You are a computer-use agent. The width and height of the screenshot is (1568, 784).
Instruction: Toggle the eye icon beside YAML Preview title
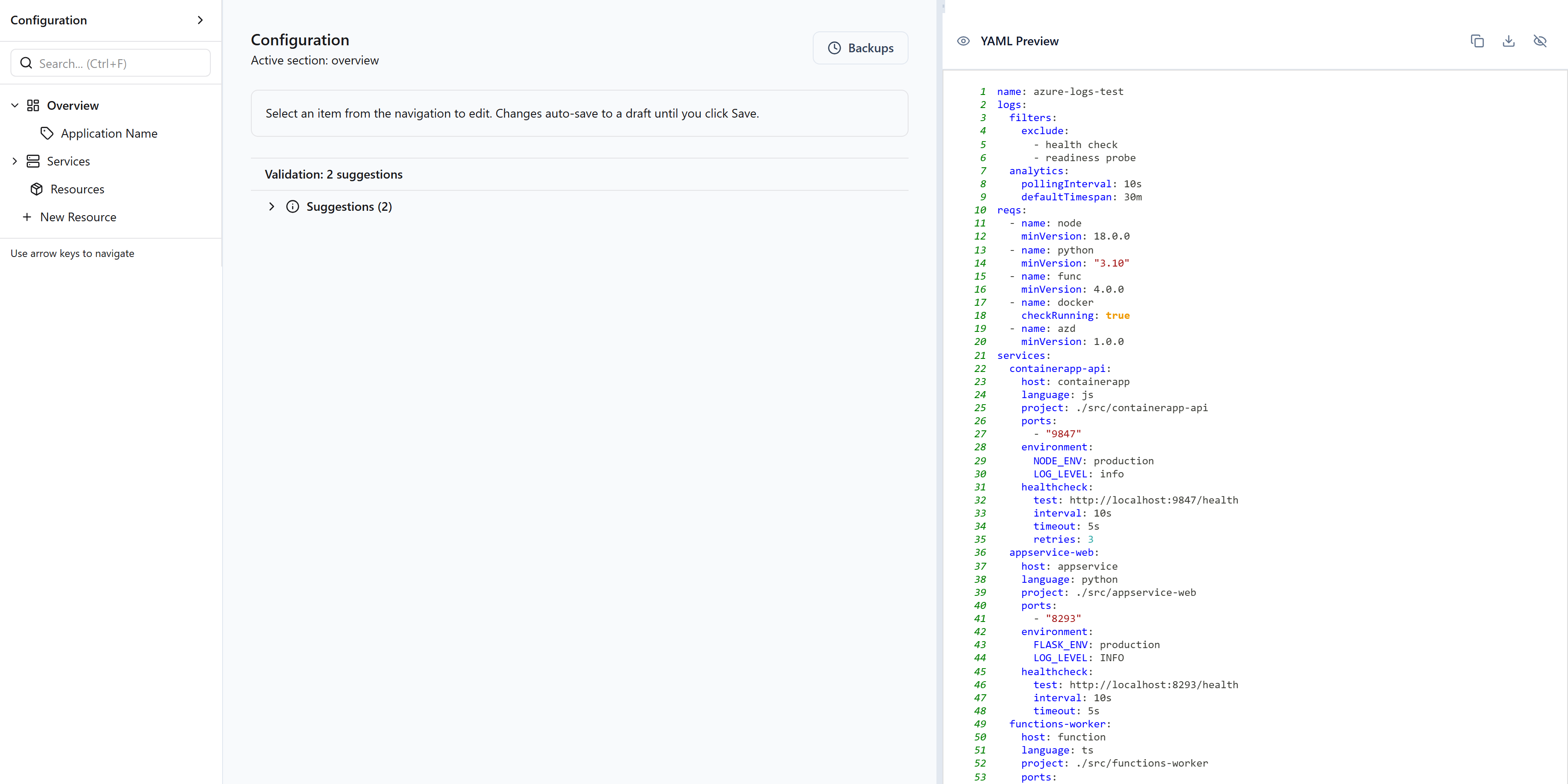click(x=963, y=41)
